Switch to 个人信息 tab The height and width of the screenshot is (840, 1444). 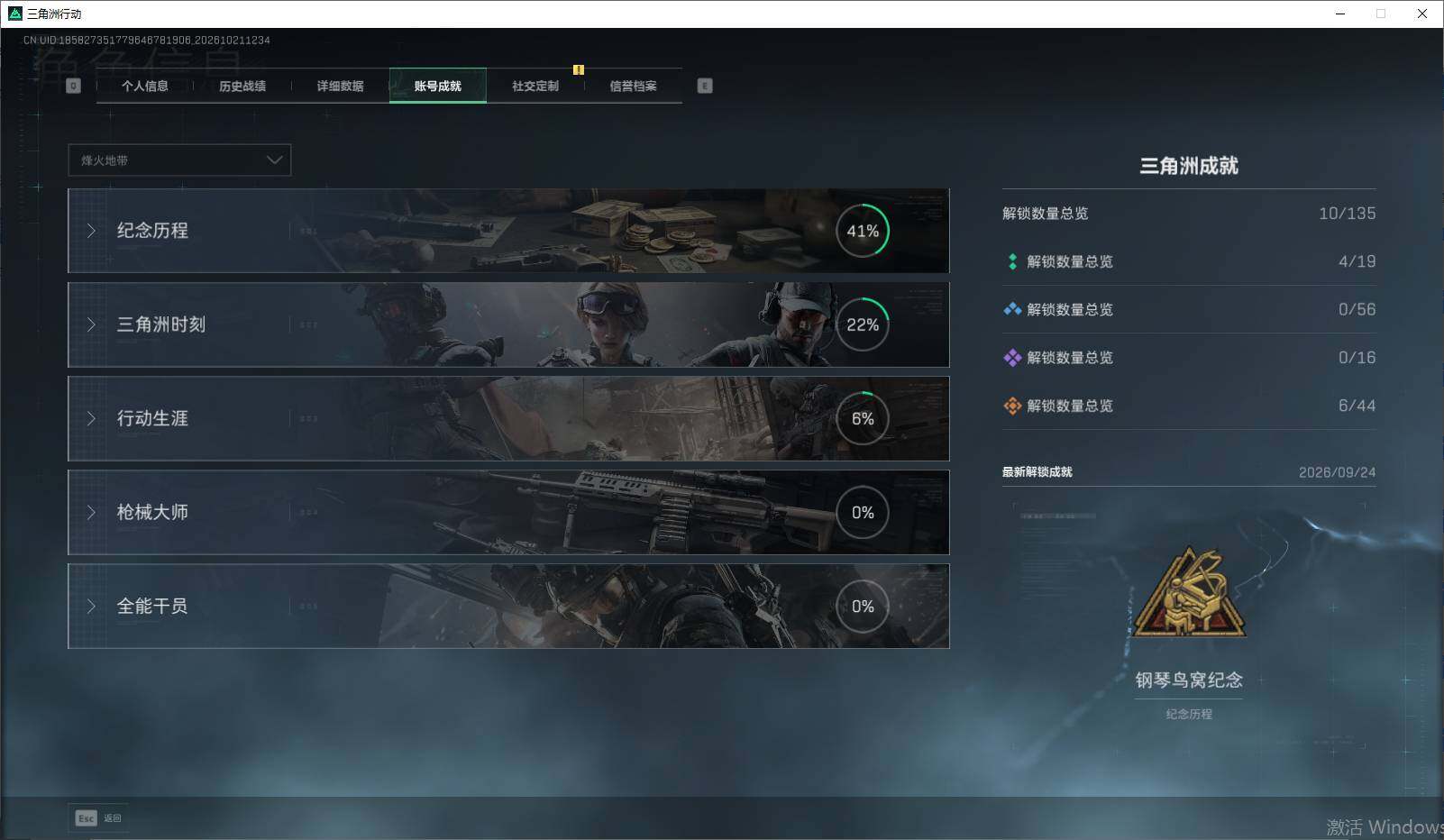point(145,86)
